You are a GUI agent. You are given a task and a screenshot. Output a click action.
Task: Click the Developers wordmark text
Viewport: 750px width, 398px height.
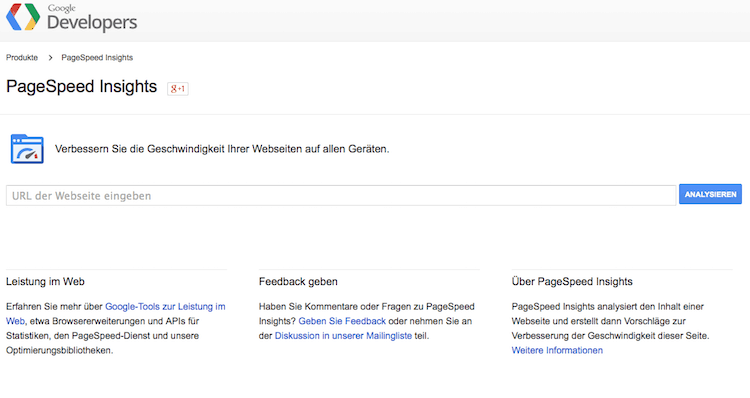tap(92, 22)
